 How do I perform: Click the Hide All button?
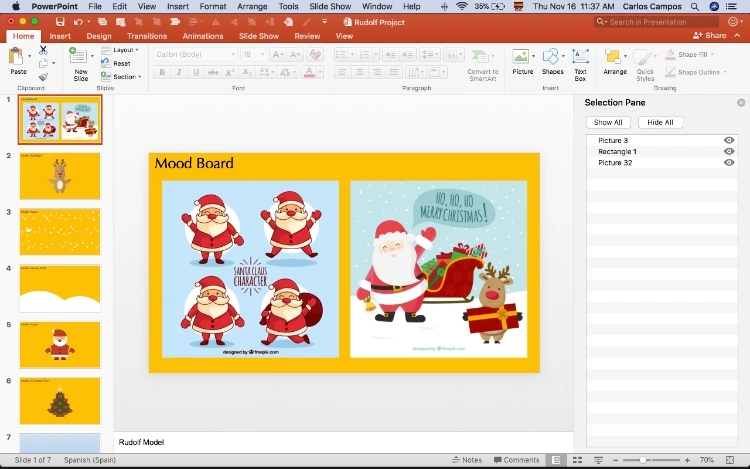pyautogui.click(x=660, y=122)
